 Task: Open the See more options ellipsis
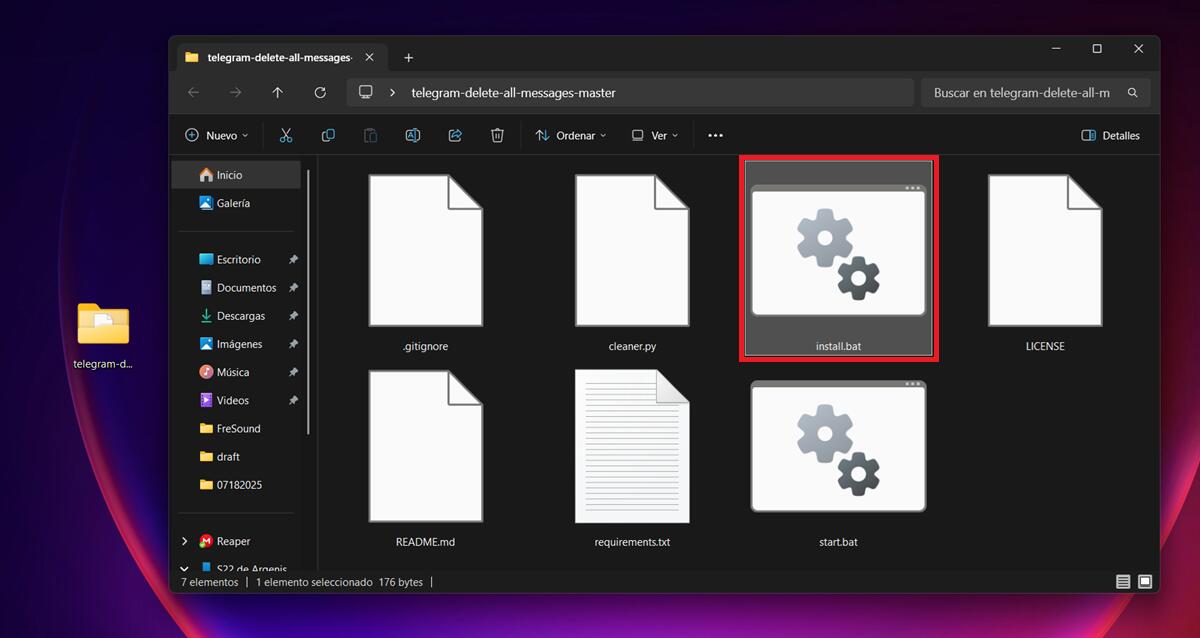(715, 135)
